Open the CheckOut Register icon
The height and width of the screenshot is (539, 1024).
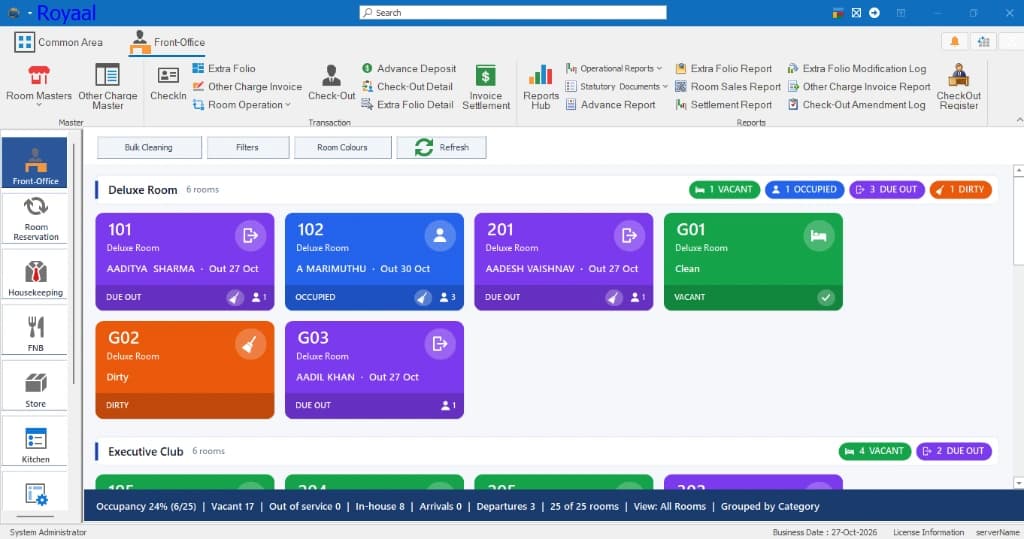(958, 74)
